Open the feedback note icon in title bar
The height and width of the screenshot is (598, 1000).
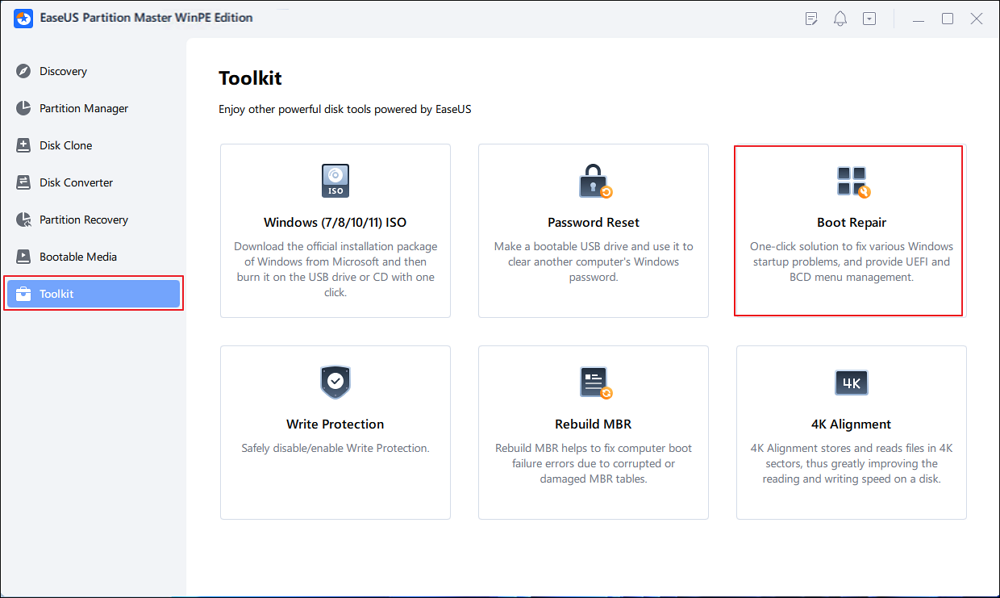tap(812, 18)
